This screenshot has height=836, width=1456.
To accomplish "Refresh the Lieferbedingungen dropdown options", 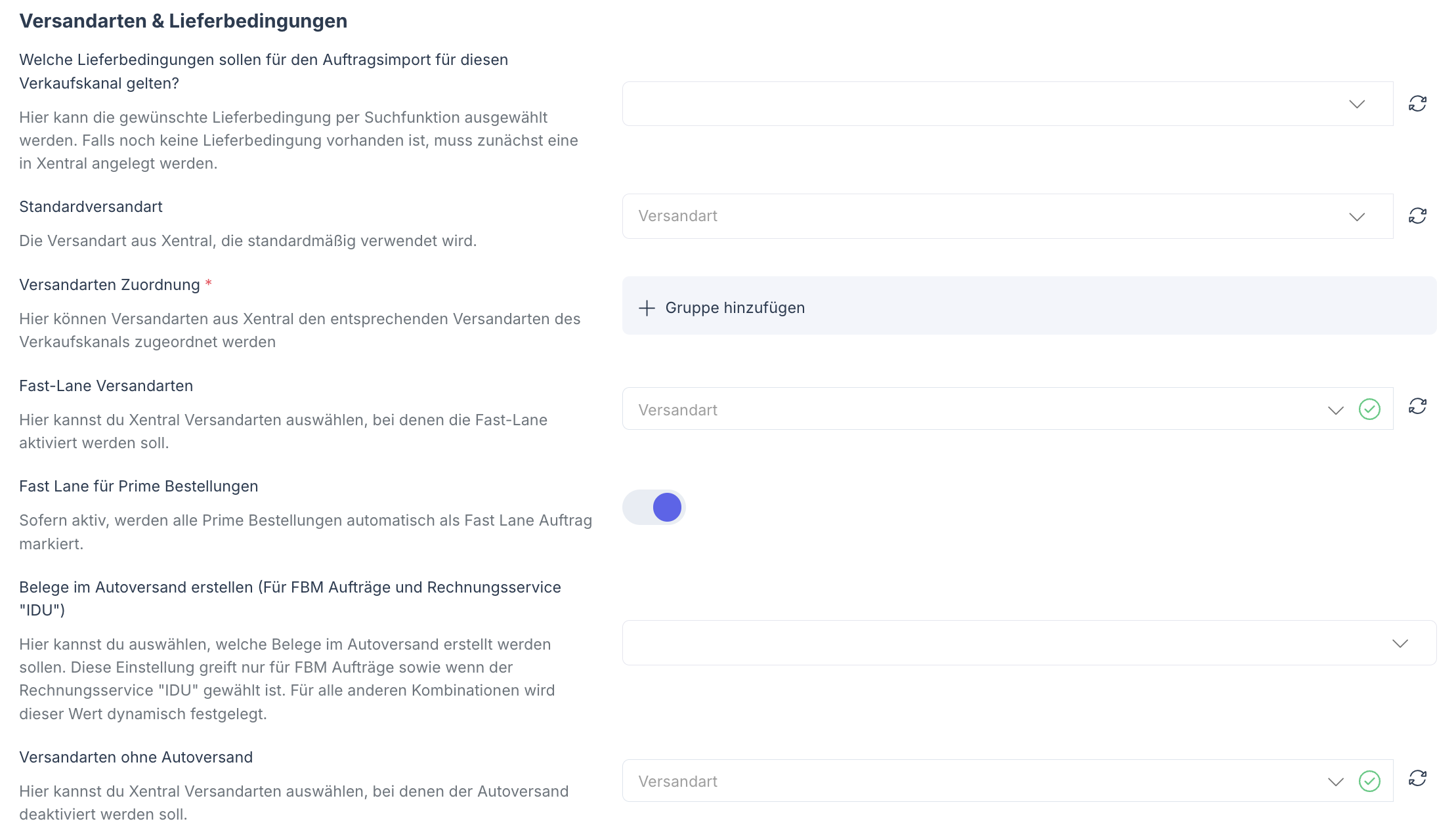I will pyautogui.click(x=1417, y=104).
